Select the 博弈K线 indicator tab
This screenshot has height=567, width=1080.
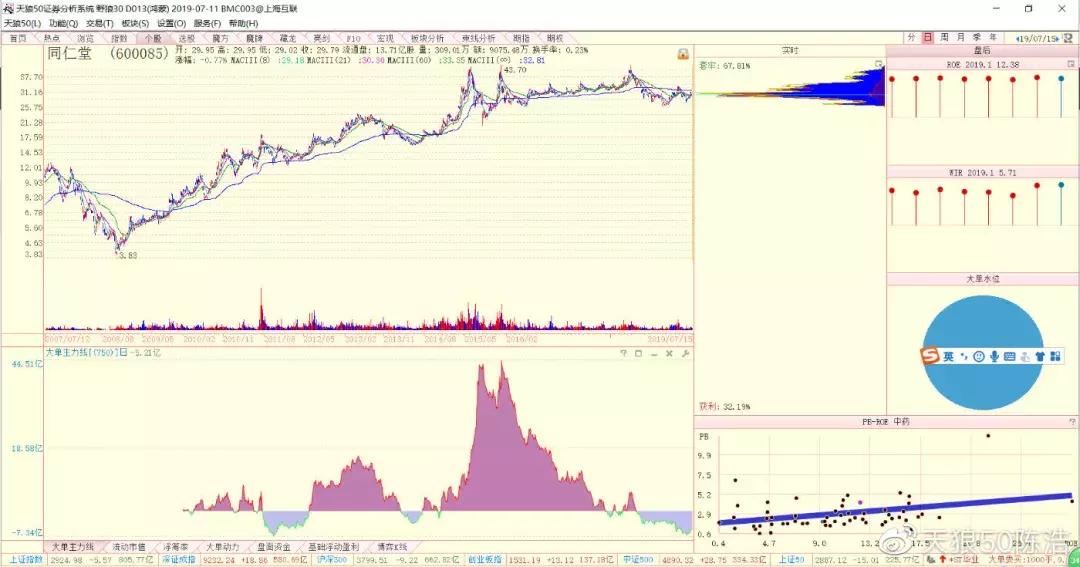point(392,547)
